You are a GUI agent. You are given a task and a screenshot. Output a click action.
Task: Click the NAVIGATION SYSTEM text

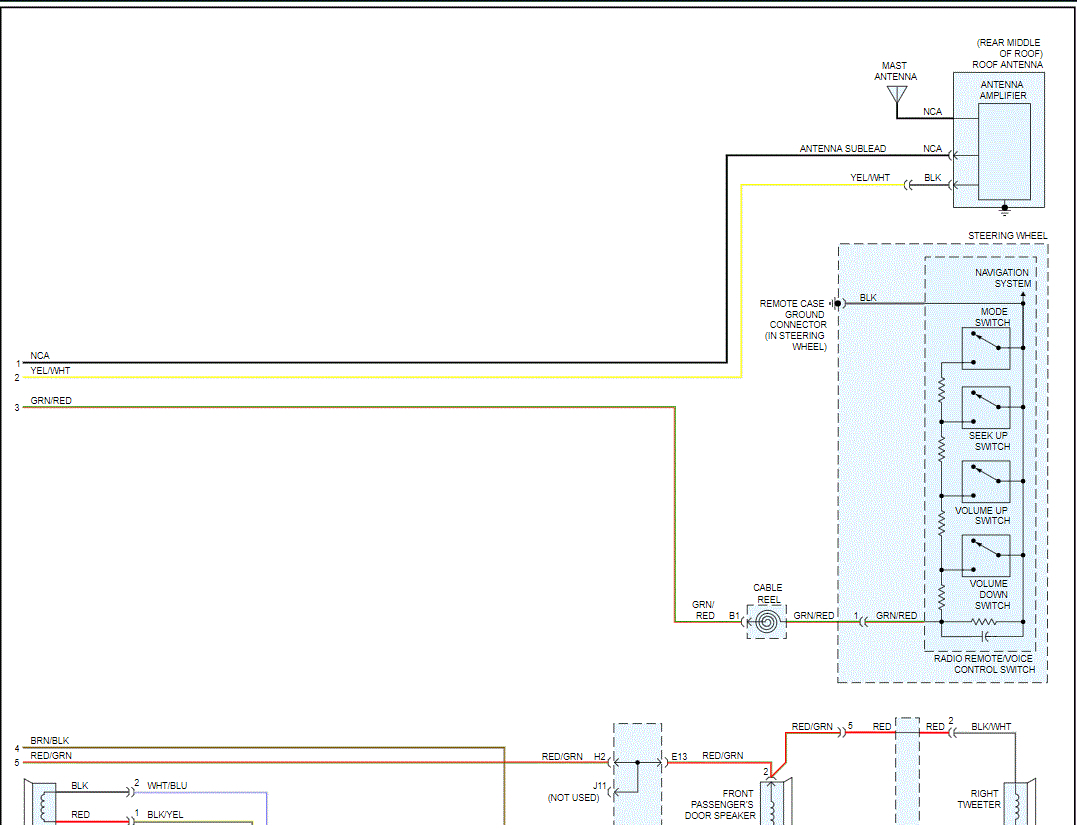tap(1002, 278)
